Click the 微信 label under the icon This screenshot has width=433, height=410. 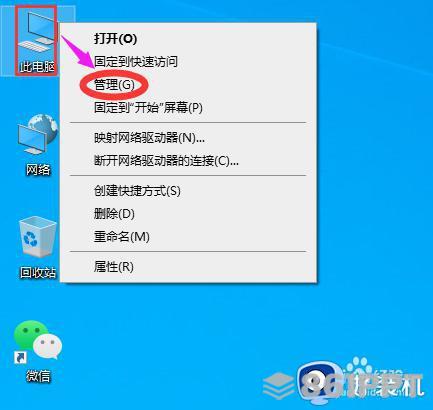pos(38,376)
